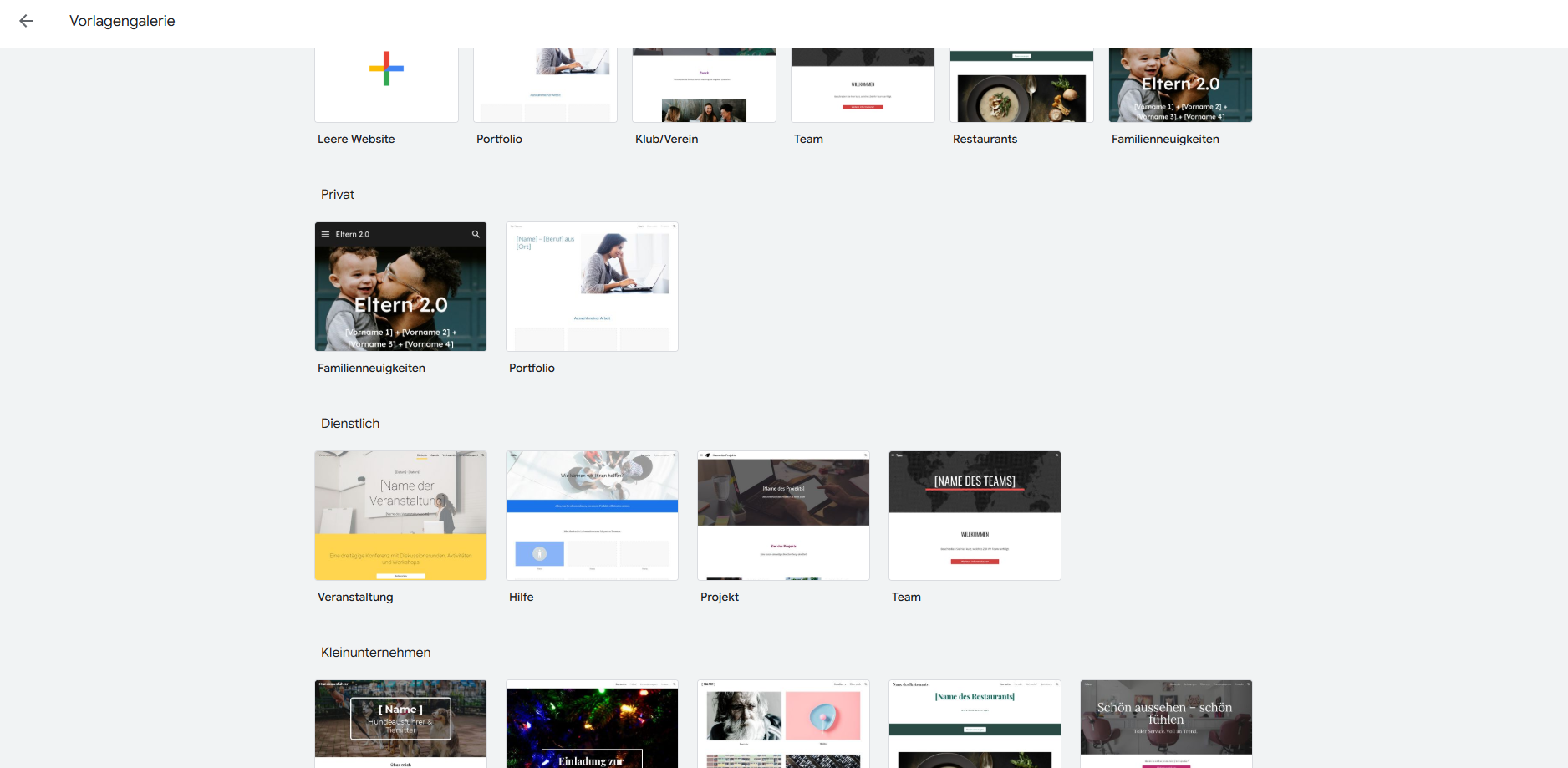The image size is (1568, 768).
Task: Click the Leere Website label
Action: pyautogui.click(x=356, y=140)
